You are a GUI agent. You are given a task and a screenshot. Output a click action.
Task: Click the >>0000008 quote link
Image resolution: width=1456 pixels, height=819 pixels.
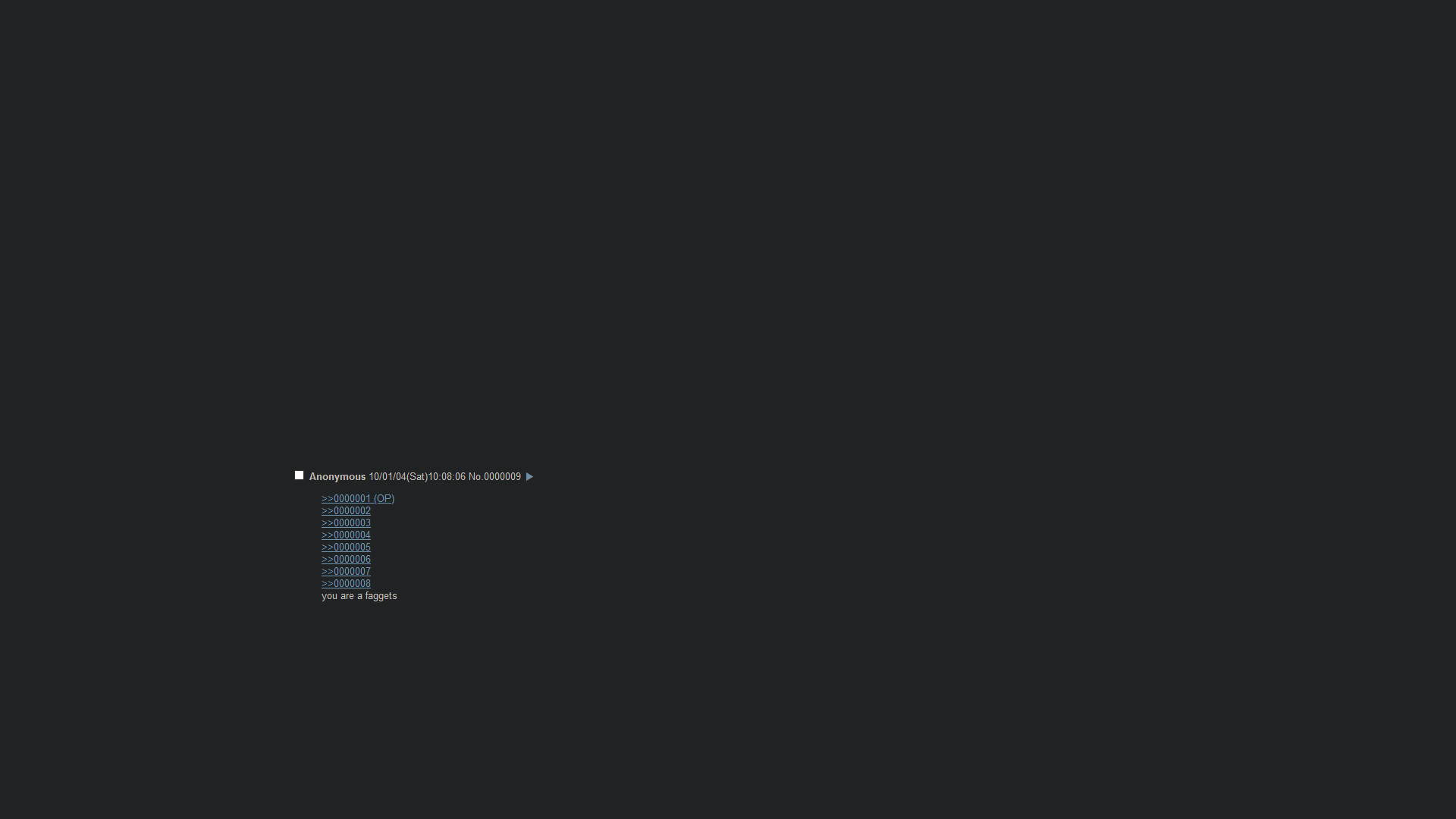346,584
